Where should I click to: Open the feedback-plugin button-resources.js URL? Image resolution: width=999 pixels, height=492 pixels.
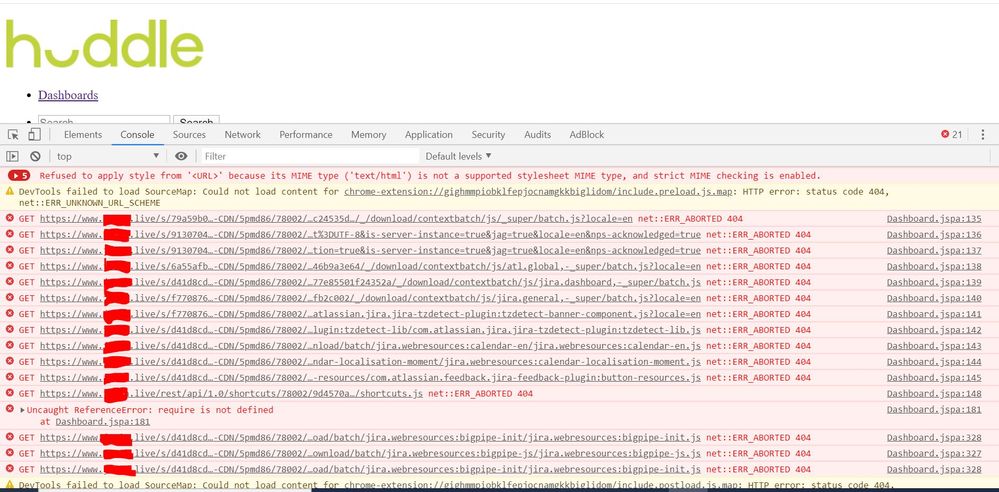click(370, 378)
